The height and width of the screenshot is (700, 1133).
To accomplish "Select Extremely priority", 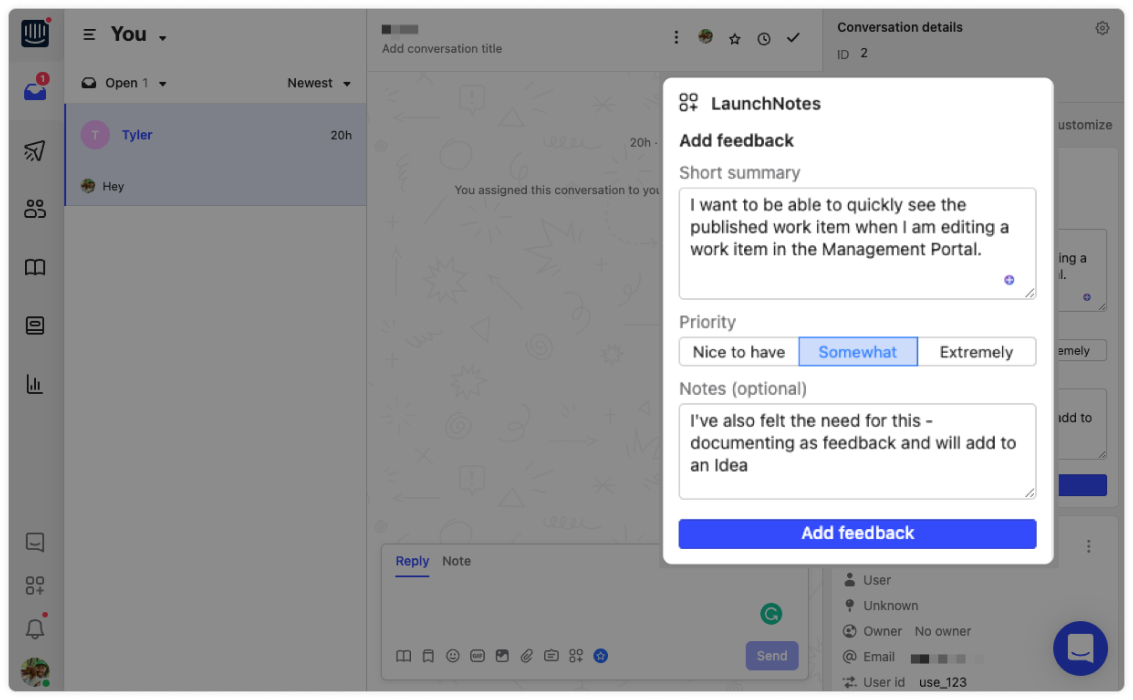I will tap(976, 352).
